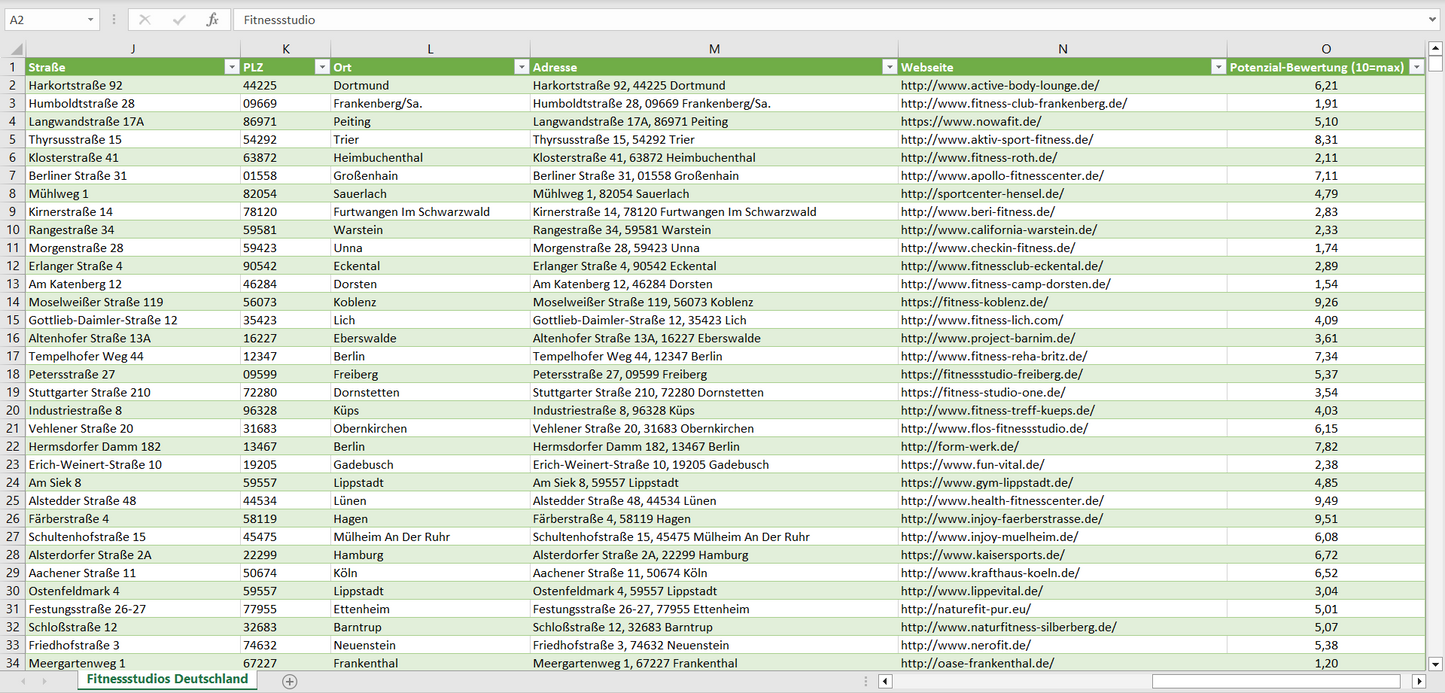Select the Fitnessstudios Deutschland sheet tab

pos(167,679)
